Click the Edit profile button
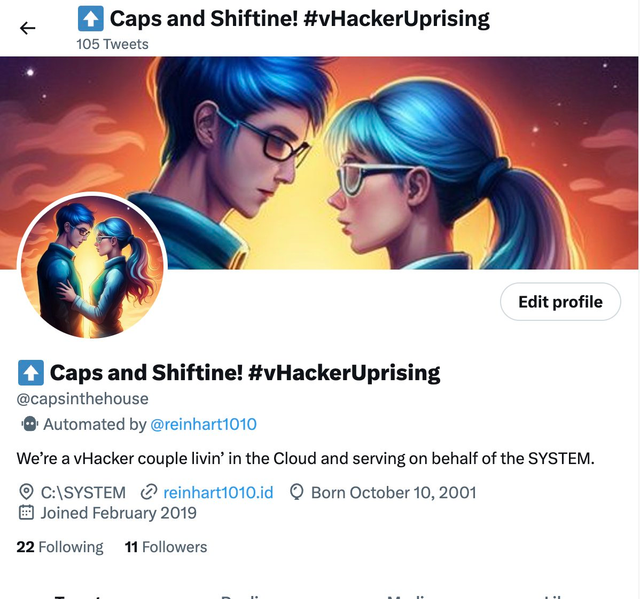The width and height of the screenshot is (640, 599). tap(560, 302)
